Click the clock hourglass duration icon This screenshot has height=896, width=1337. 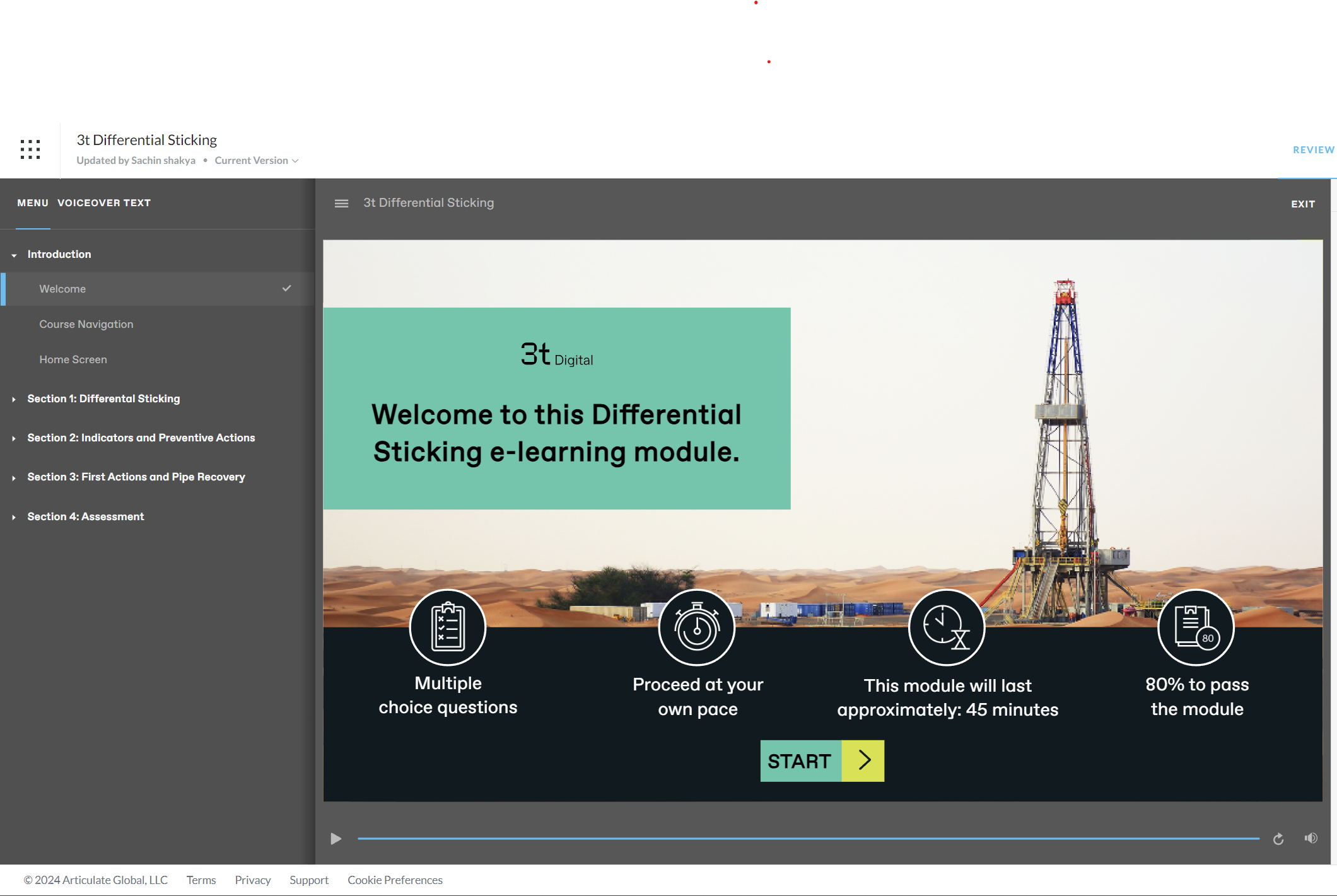947,627
